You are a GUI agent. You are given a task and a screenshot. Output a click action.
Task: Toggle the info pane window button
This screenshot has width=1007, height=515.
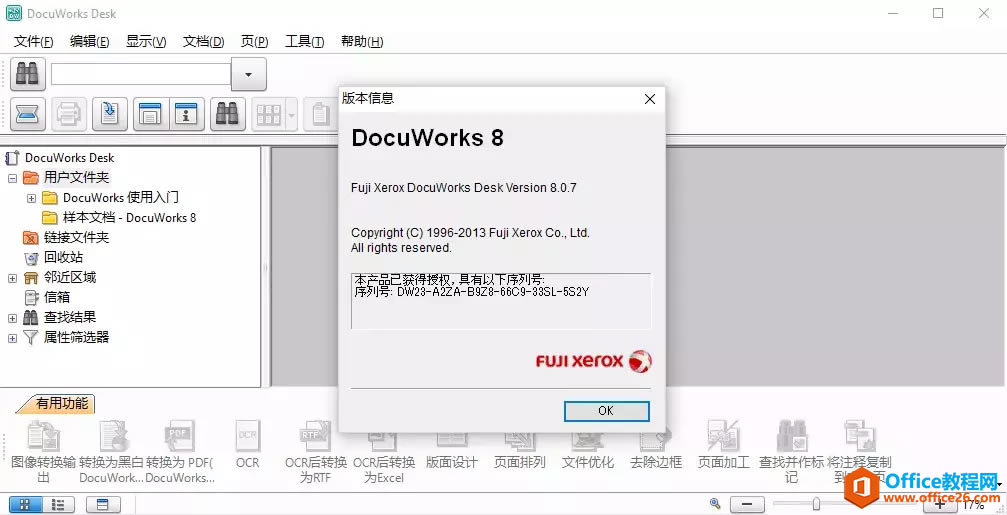point(187,114)
